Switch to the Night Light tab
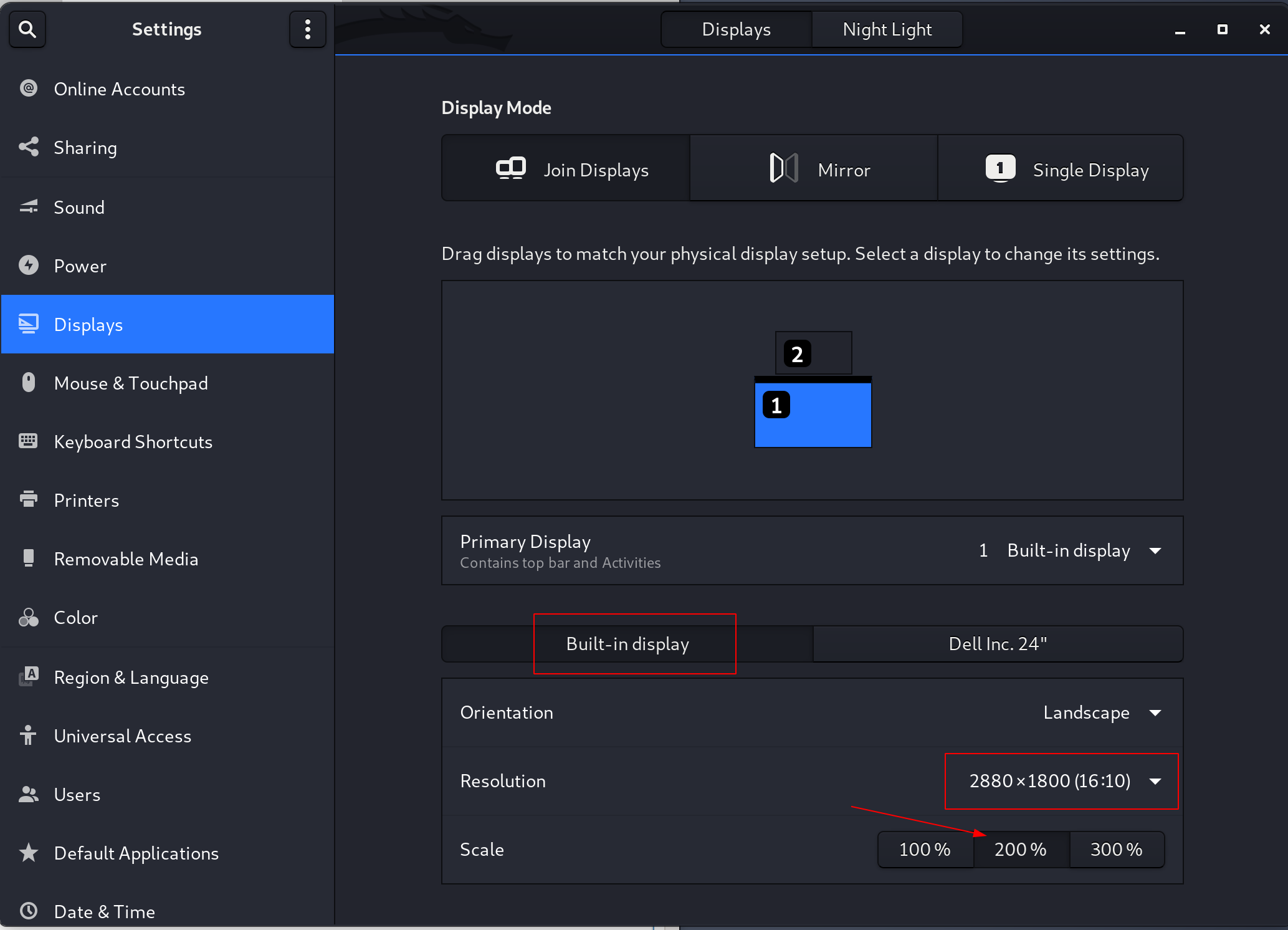Screen dimensions: 1288x930 tap(887, 29)
